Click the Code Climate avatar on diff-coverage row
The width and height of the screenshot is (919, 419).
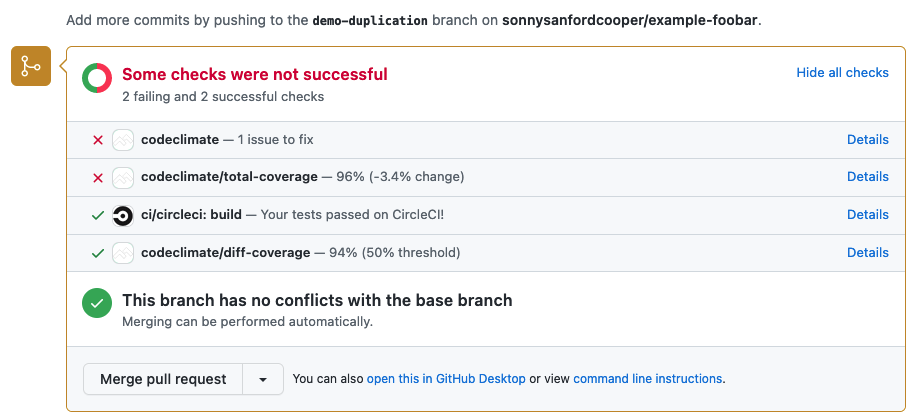pos(122,253)
